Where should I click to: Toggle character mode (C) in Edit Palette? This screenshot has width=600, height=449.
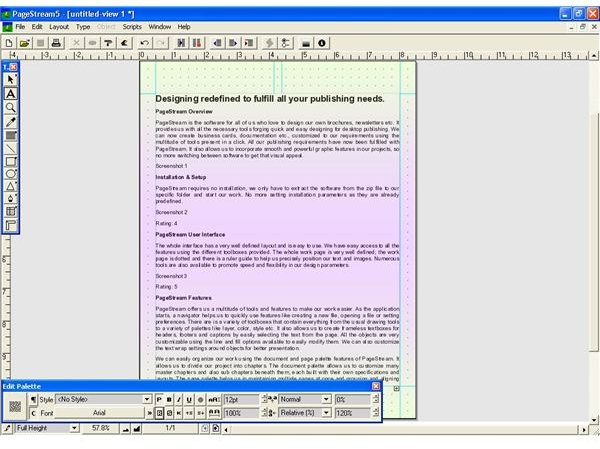pos(33,413)
